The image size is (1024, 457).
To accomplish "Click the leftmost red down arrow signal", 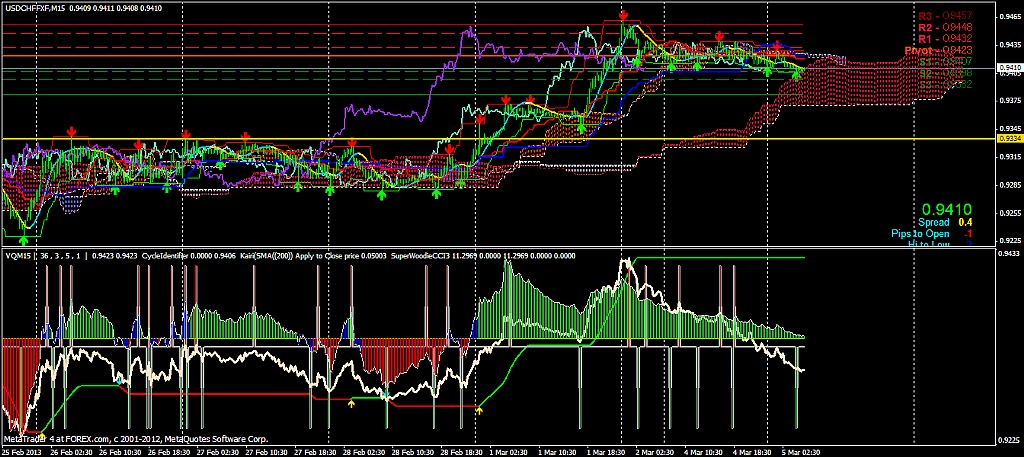I will click(71, 132).
